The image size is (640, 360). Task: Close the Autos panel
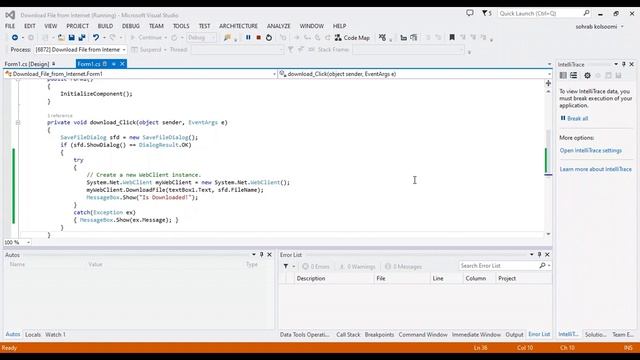click(x=269, y=255)
